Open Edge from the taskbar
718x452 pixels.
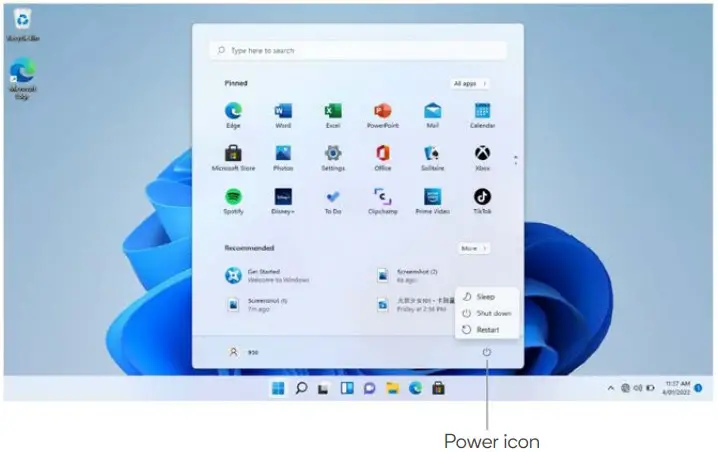[x=415, y=388]
